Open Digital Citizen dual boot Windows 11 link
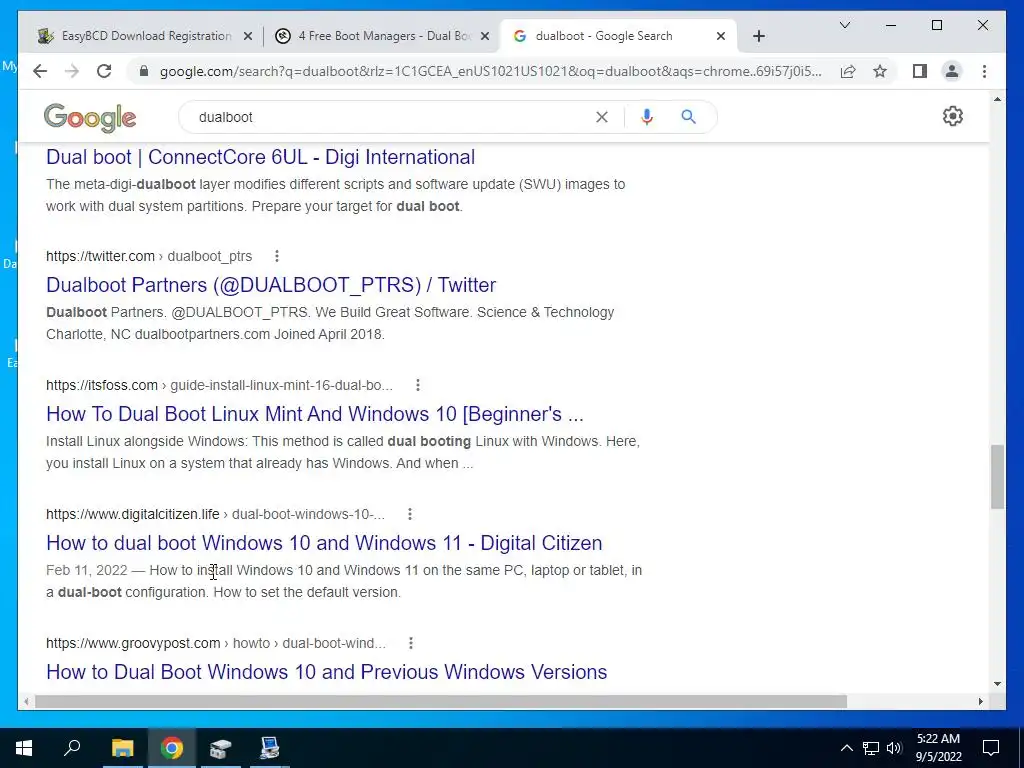Screen dimensions: 1024x768 pos(324,543)
